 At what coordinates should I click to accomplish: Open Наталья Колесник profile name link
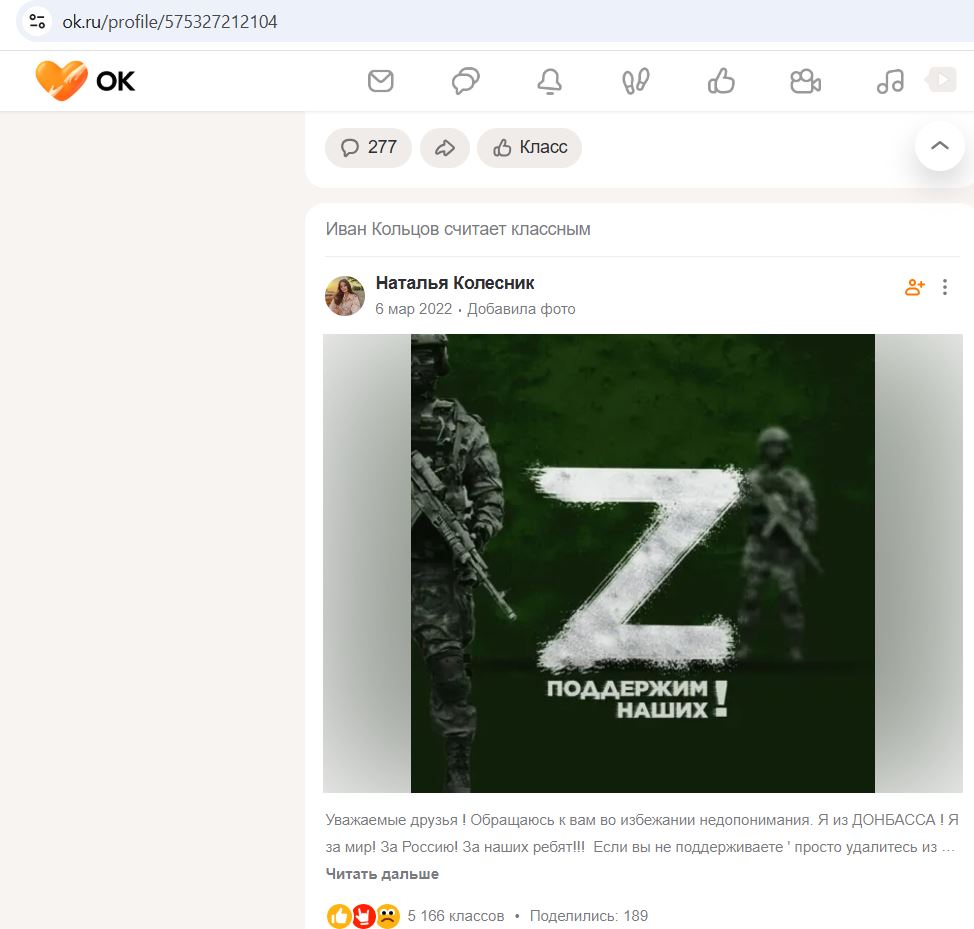tap(455, 283)
